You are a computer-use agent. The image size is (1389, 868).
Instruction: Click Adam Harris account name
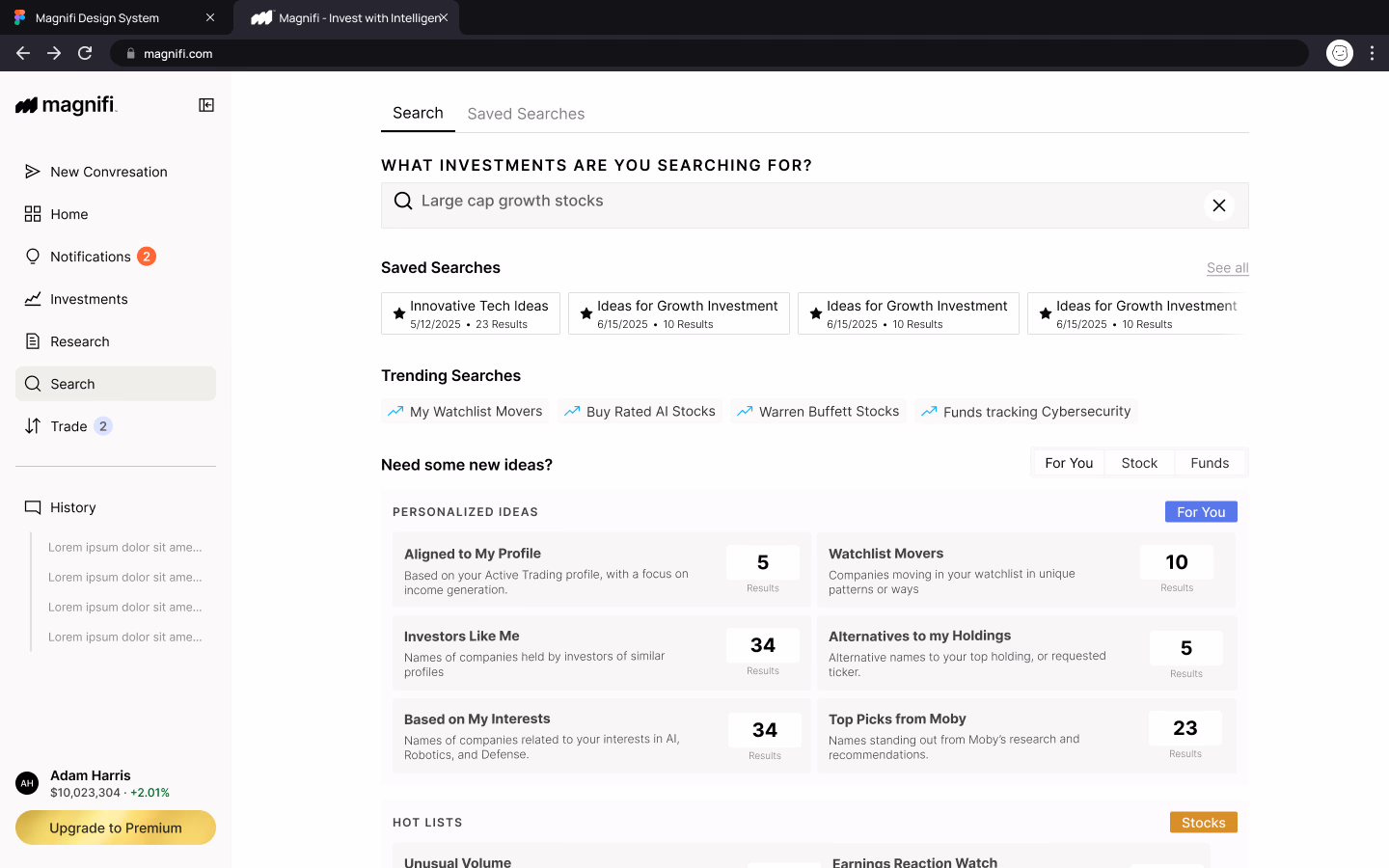pos(91,775)
